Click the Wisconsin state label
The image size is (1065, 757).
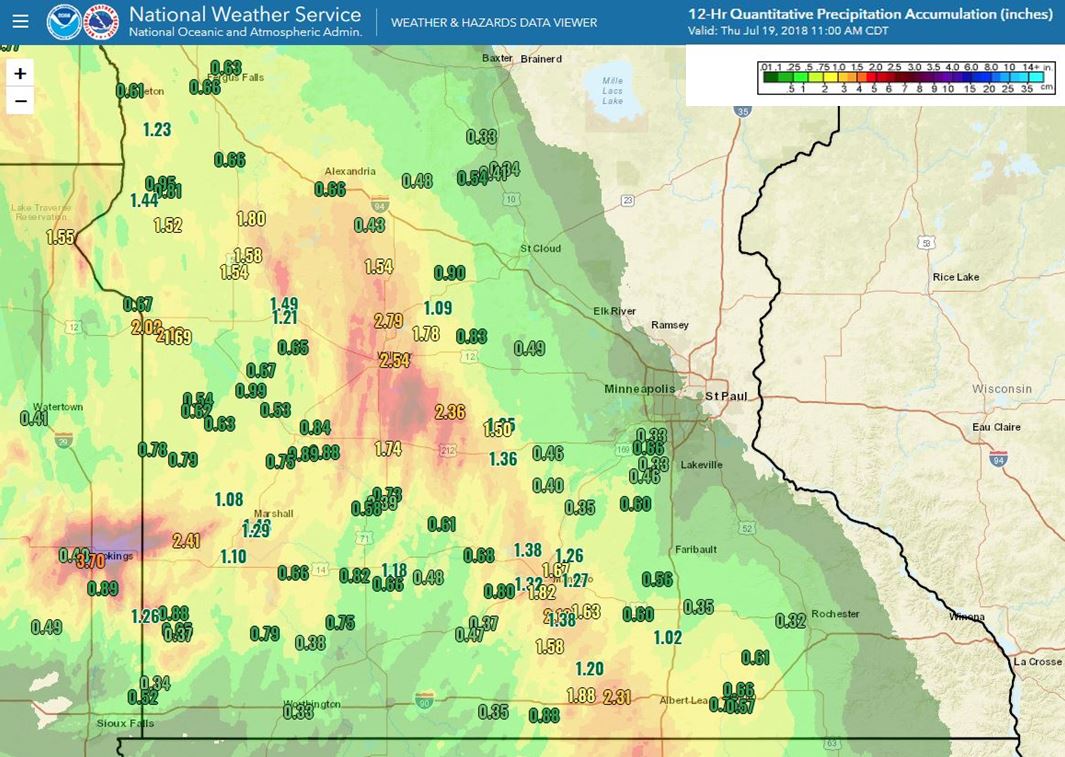pyautogui.click(x=1002, y=389)
